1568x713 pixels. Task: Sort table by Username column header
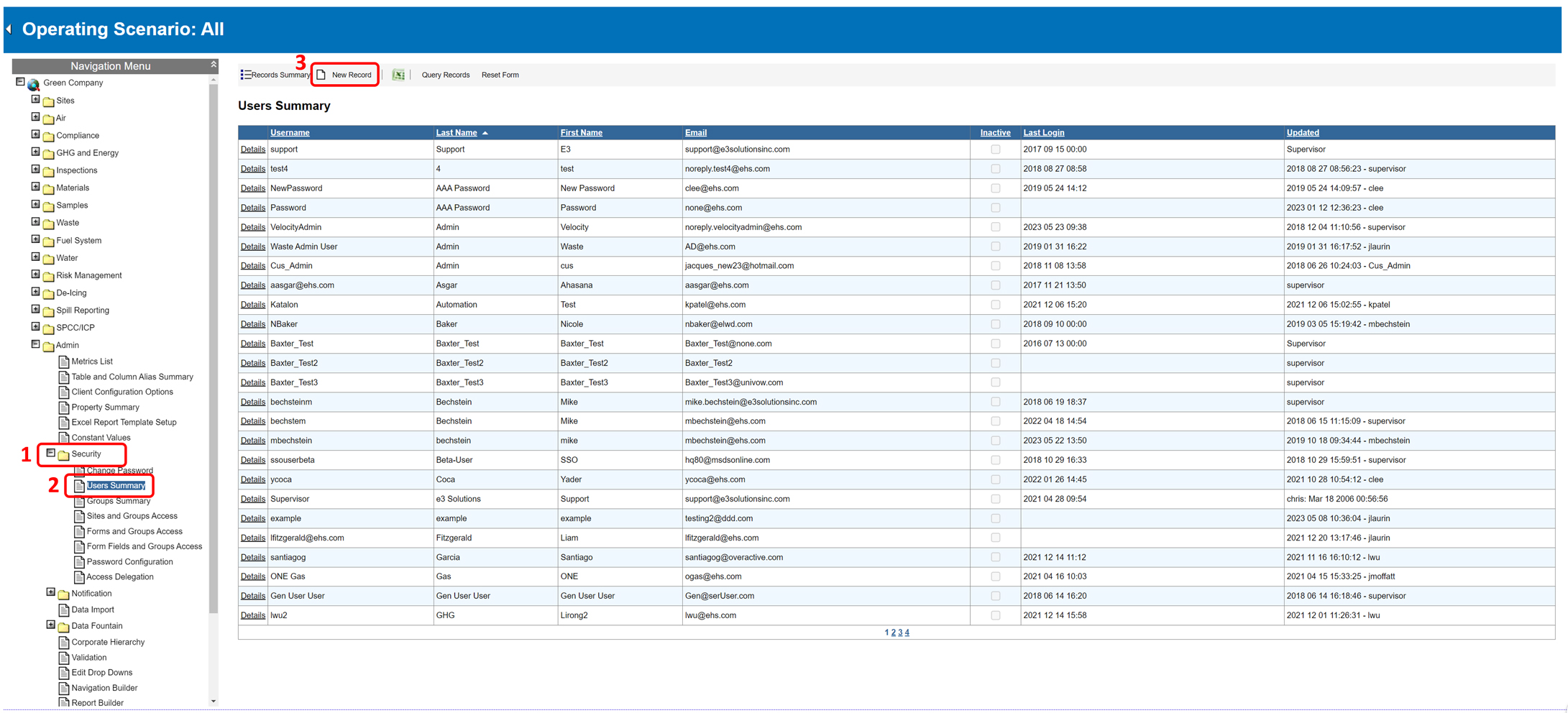(x=290, y=132)
